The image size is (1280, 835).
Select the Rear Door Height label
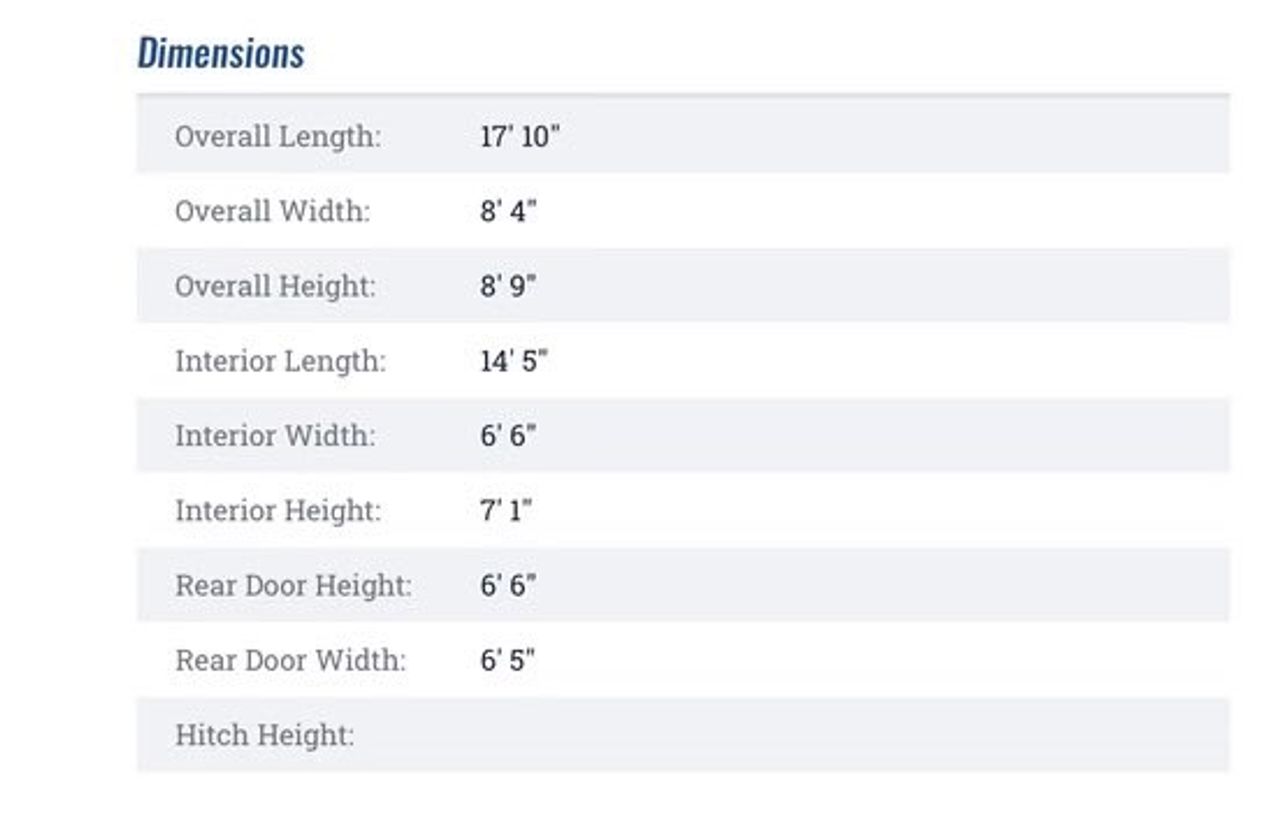click(x=293, y=586)
